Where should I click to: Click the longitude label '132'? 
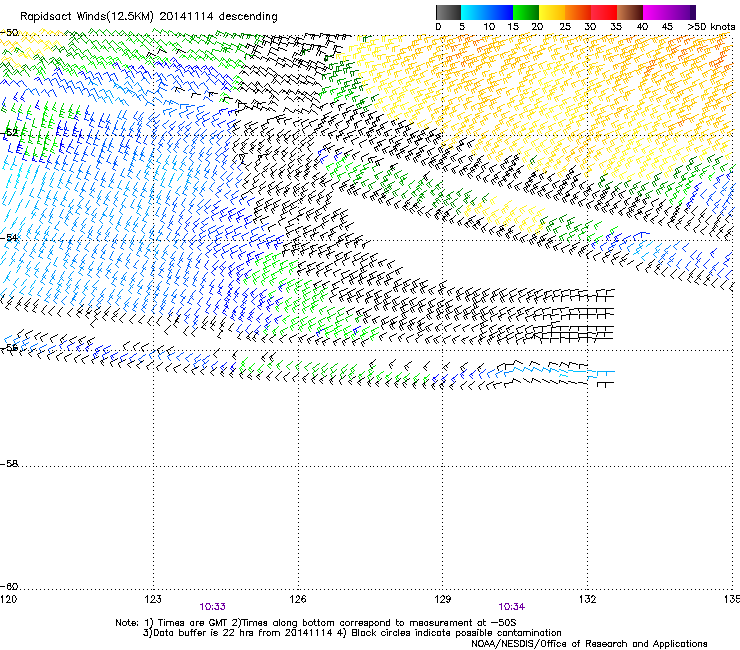588,599
